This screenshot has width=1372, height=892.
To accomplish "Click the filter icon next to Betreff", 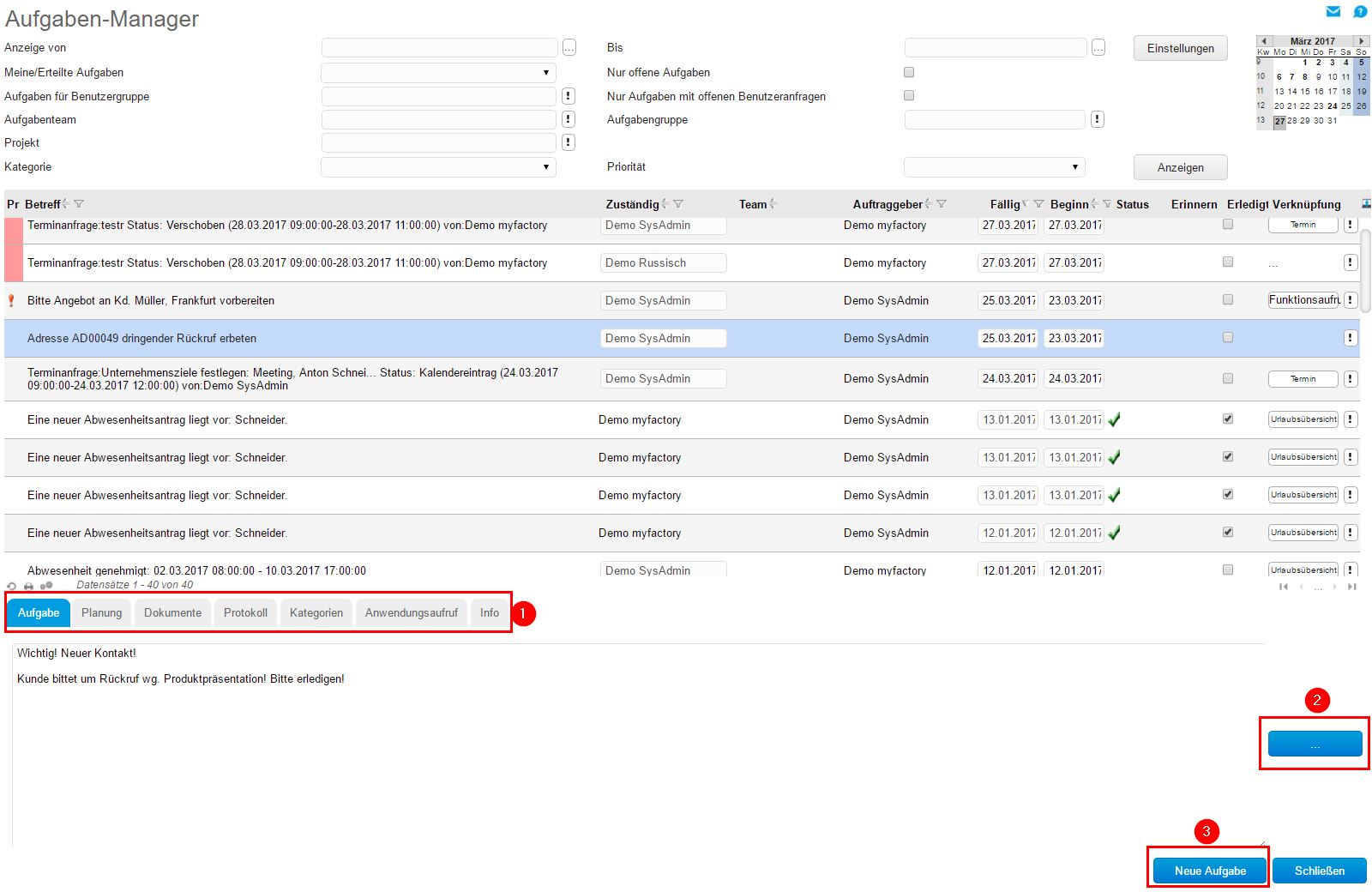I will (79, 204).
